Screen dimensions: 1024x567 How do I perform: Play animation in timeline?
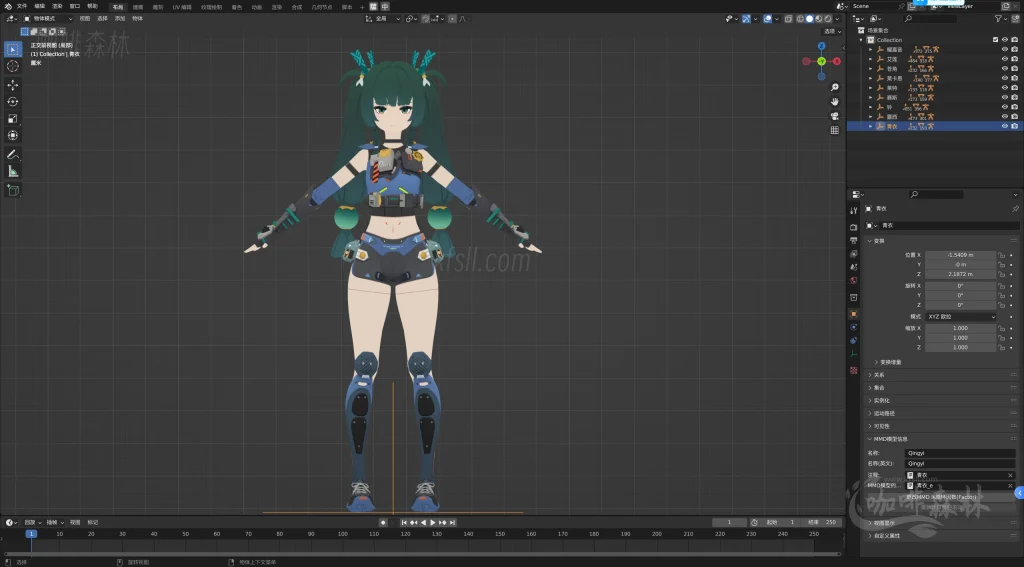tap(432, 523)
